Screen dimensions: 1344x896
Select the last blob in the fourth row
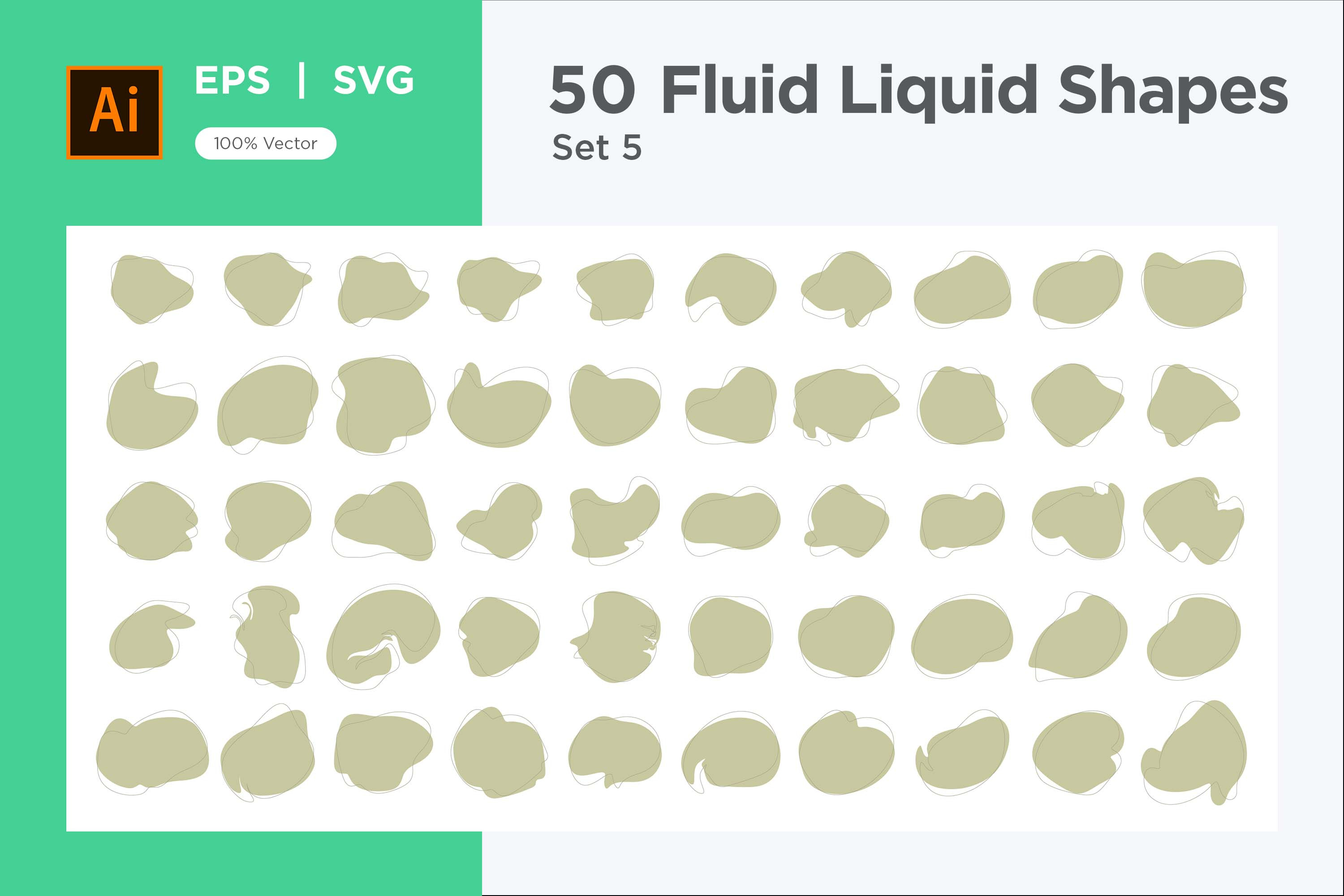click(1194, 637)
